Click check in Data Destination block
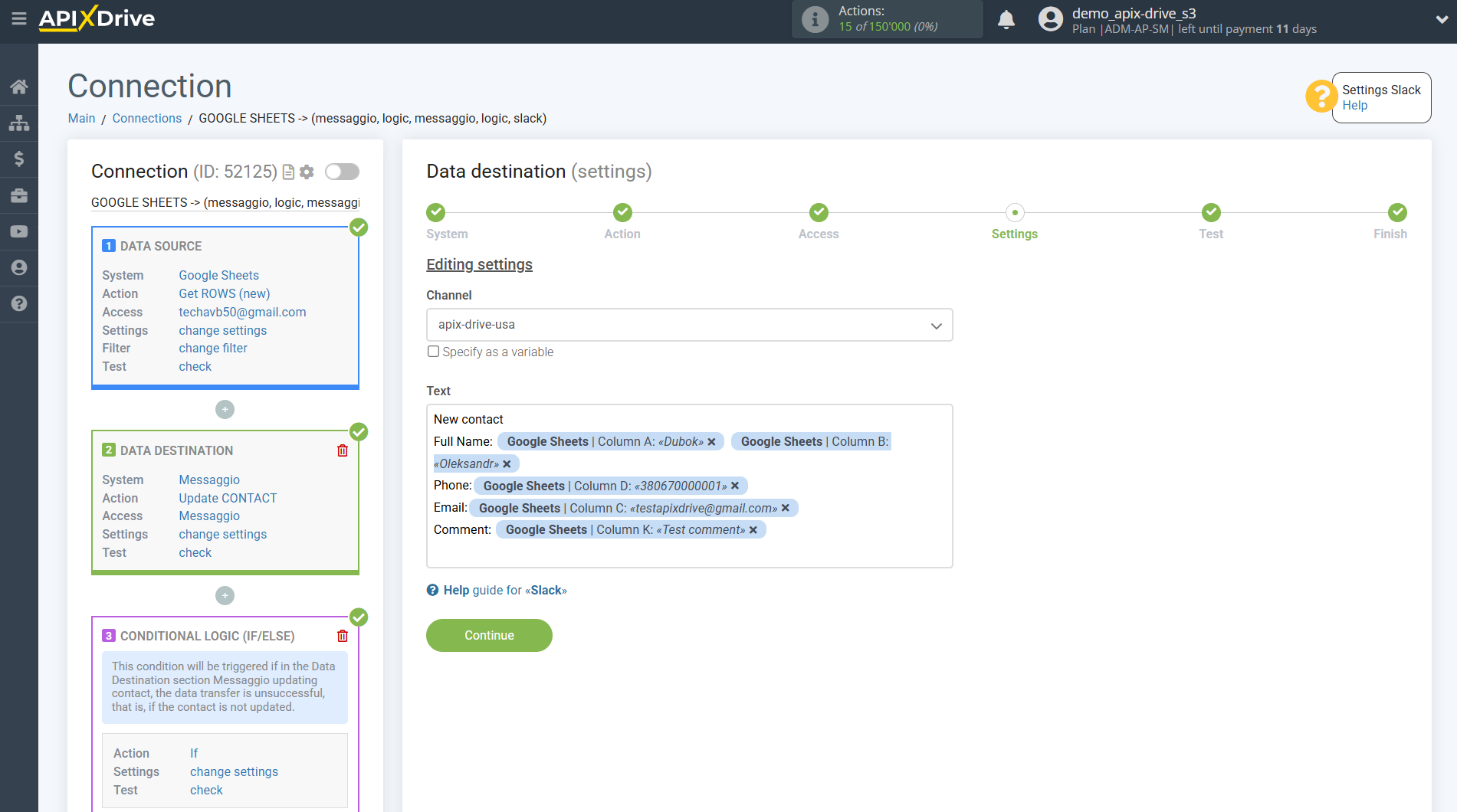Viewport: 1457px width, 812px height. tap(195, 552)
